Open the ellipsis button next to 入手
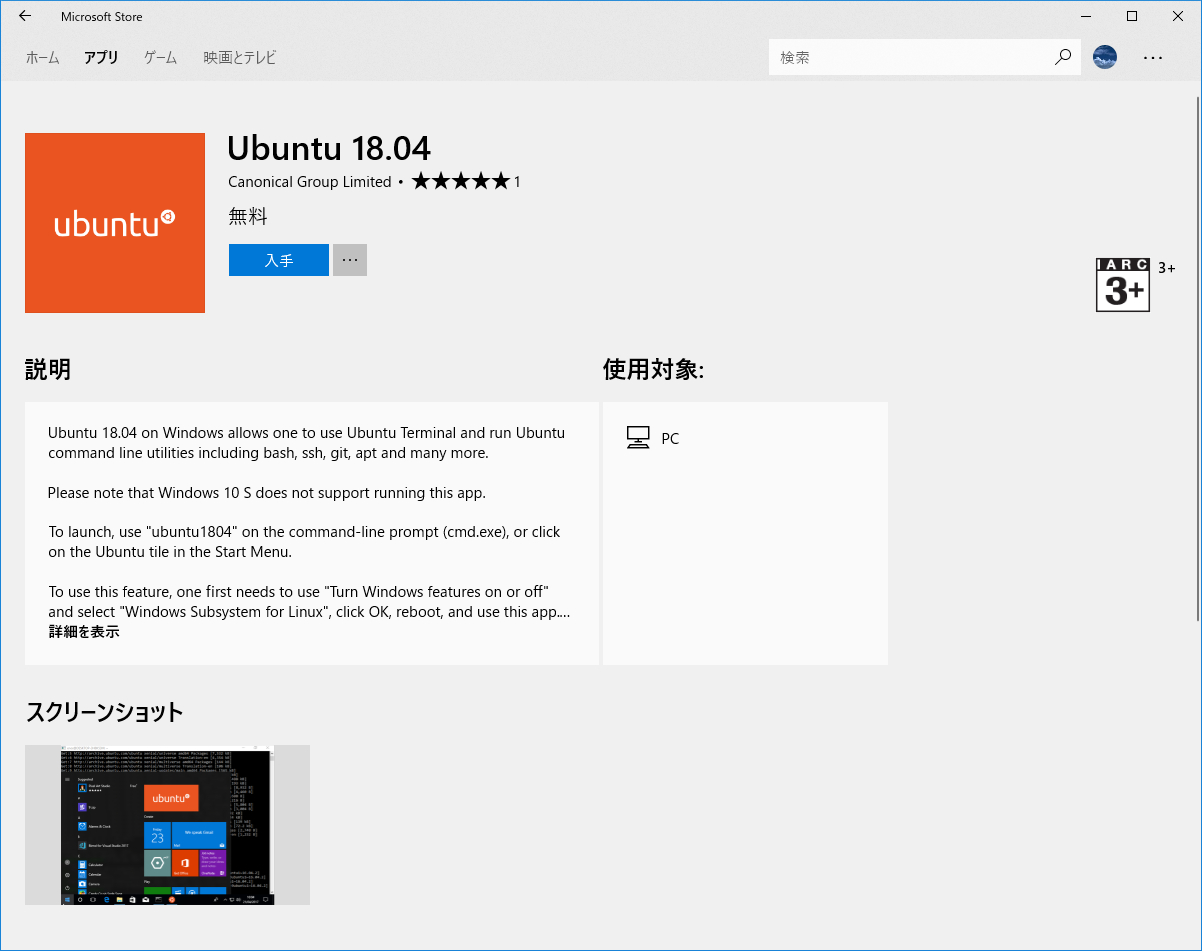Viewport: 1202px width, 951px height. 350,260
